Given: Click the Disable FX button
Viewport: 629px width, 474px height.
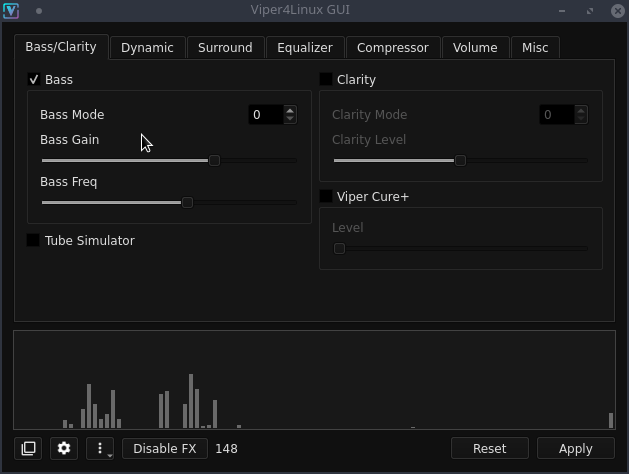Looking at the screenshot, I should [x=165, y=448].
